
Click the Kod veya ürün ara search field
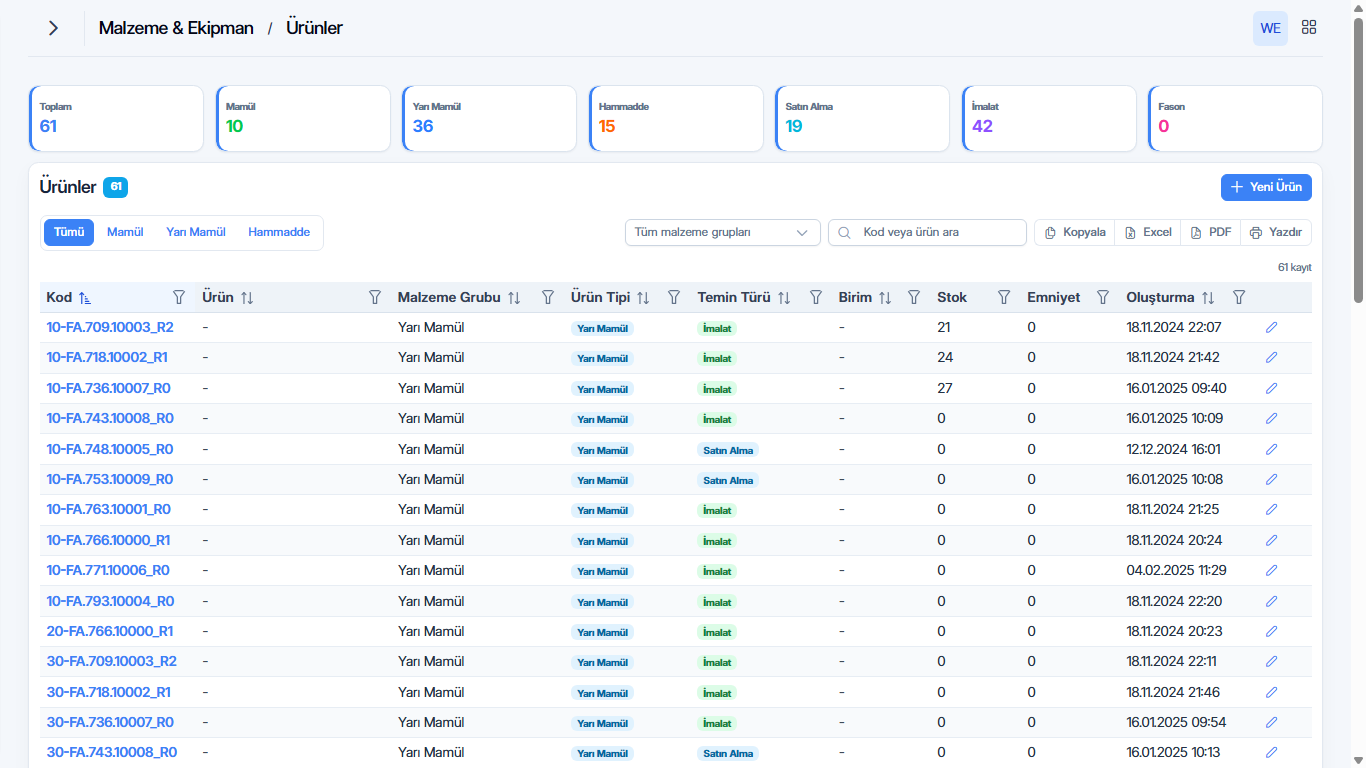(927, 232)
